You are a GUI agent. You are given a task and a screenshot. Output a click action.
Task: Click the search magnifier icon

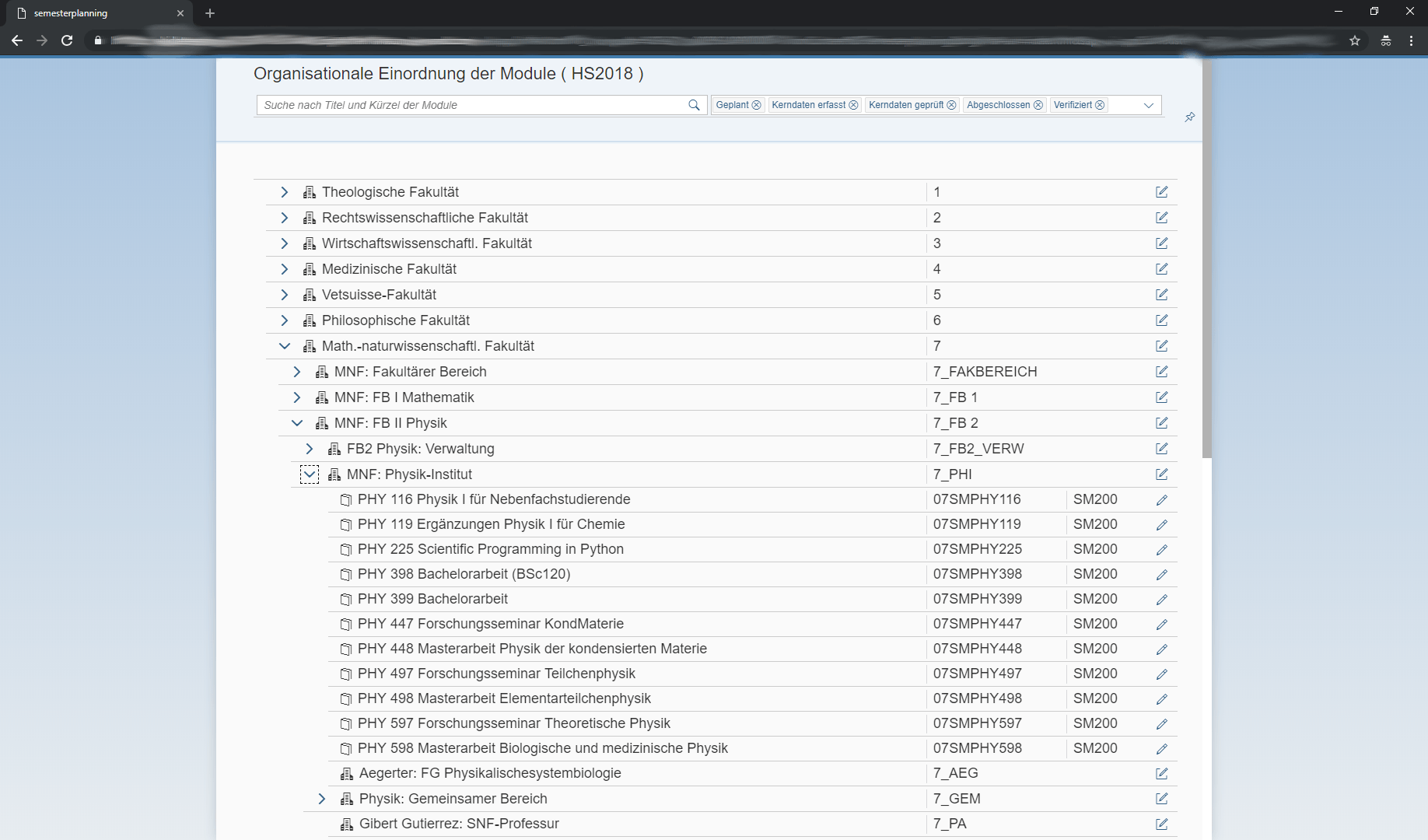click(x=694, y=105)
